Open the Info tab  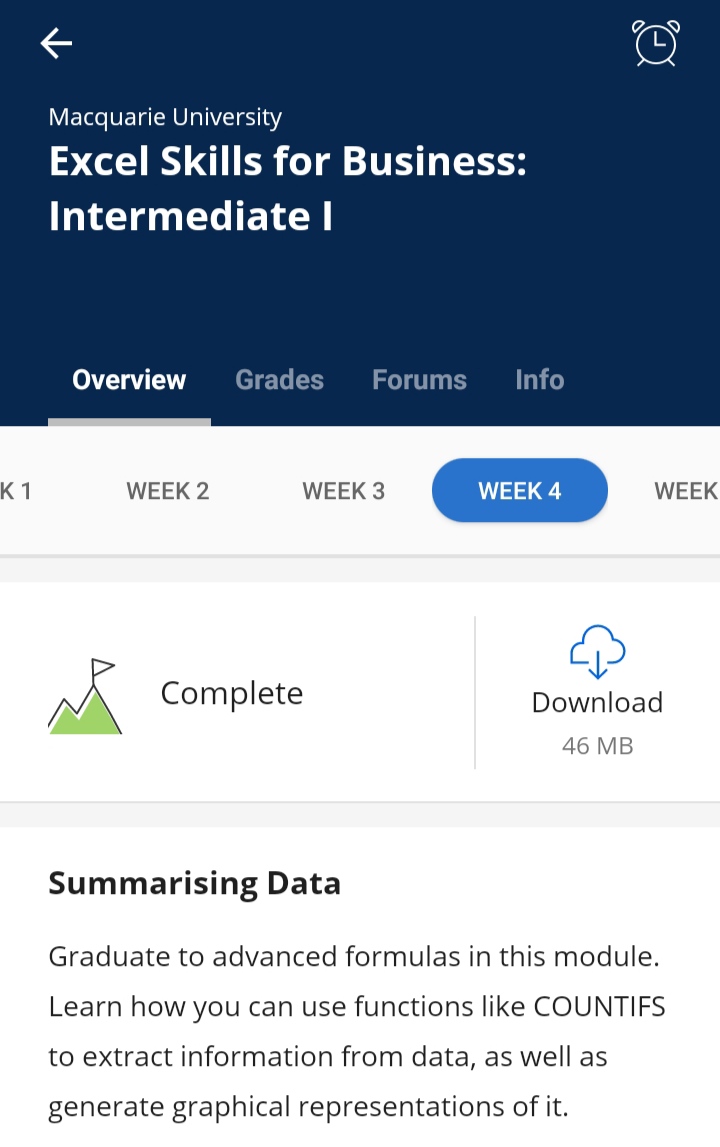pyautogui.click(x=539, y=380)
